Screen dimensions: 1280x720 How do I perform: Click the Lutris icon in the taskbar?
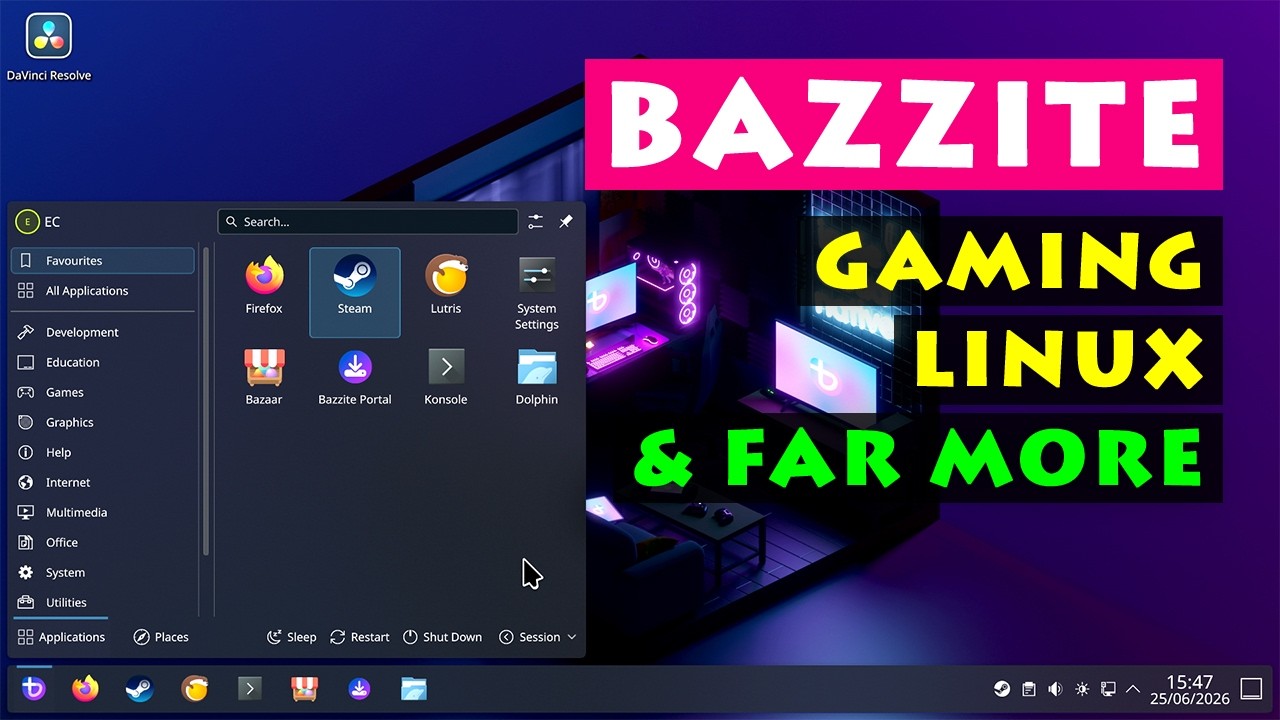click(194, 688)
